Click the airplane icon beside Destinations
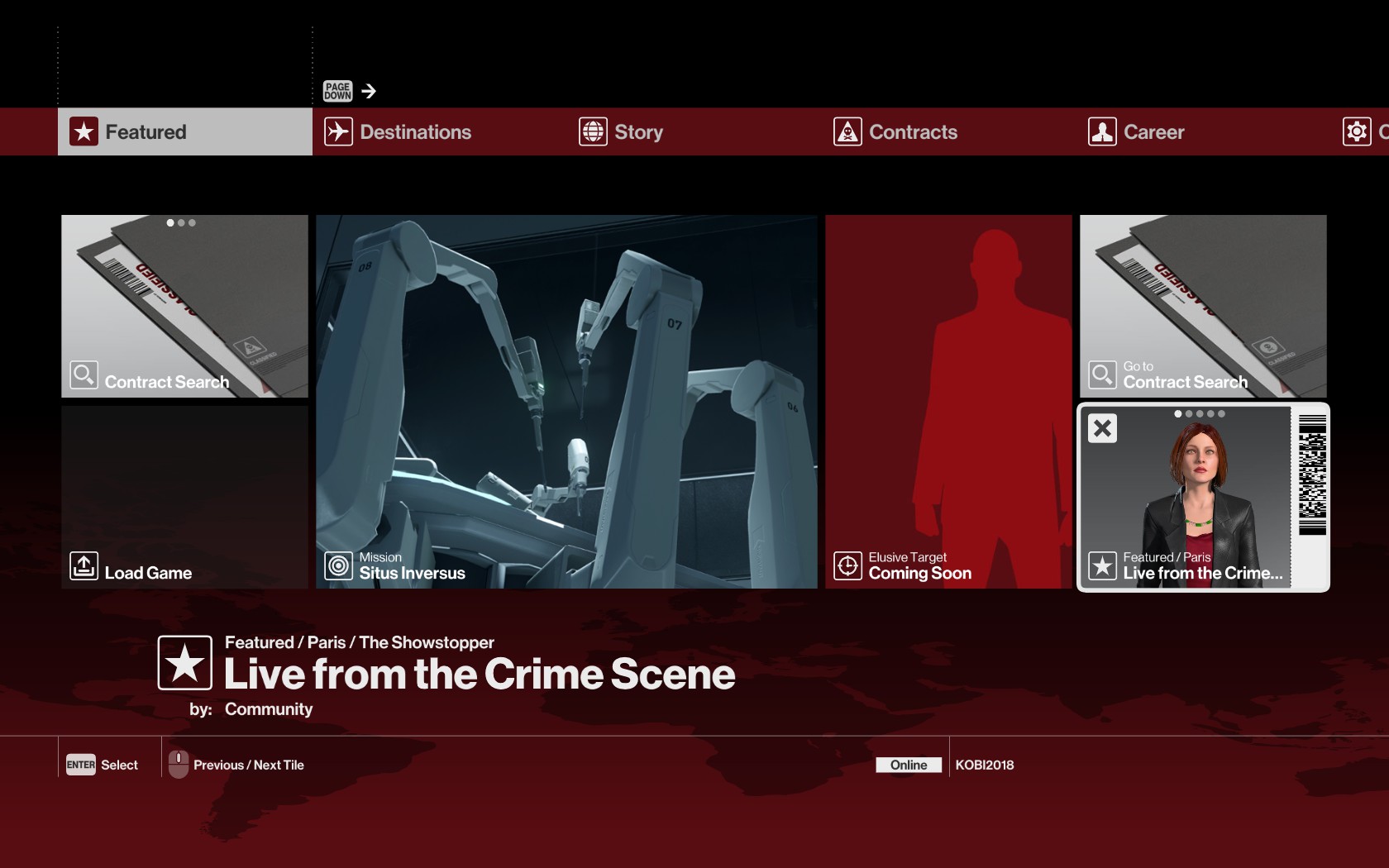 (x=338, y=131)
